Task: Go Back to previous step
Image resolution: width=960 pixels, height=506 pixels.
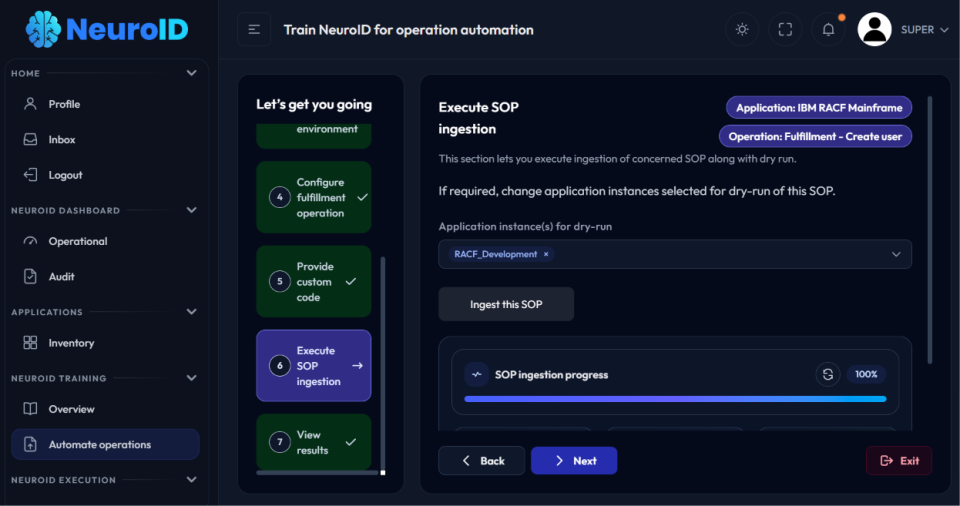Action: coord(482,461)
